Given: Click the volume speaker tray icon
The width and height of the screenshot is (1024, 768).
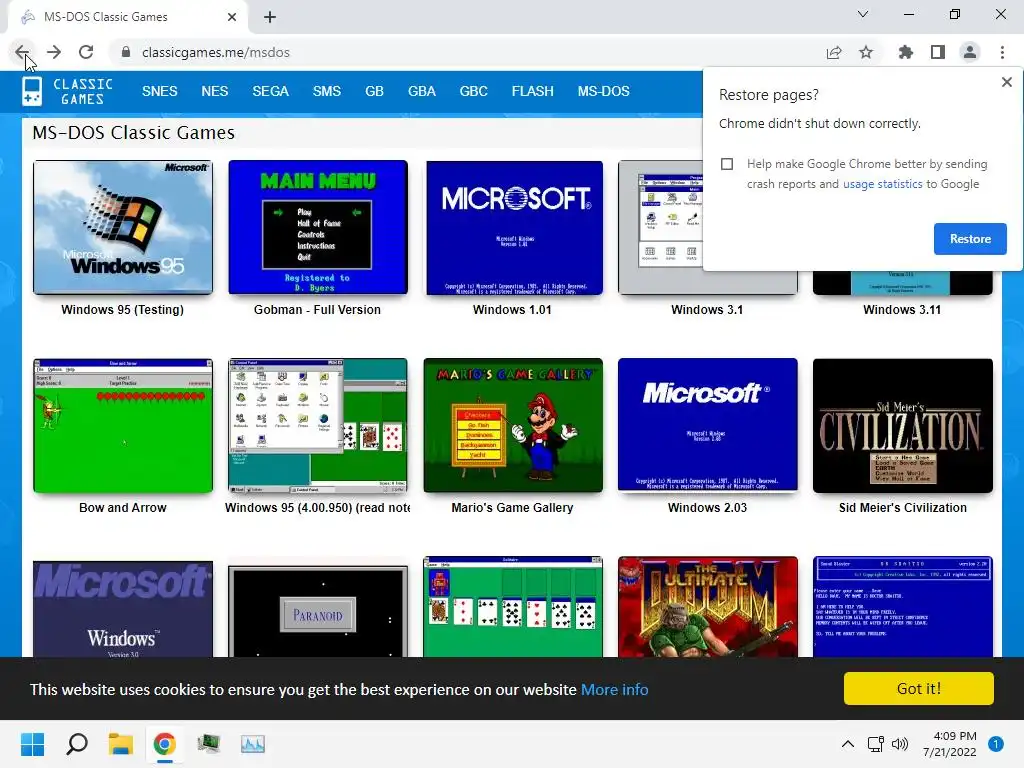Looking at the screenshot, I should tap(900, 744).
